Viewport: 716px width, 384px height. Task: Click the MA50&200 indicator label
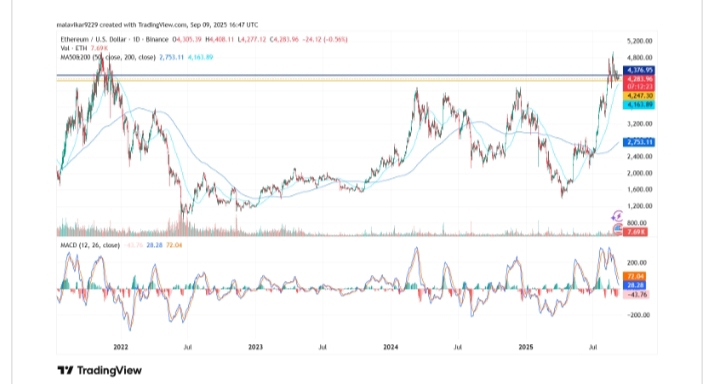(x=108, y=57)
